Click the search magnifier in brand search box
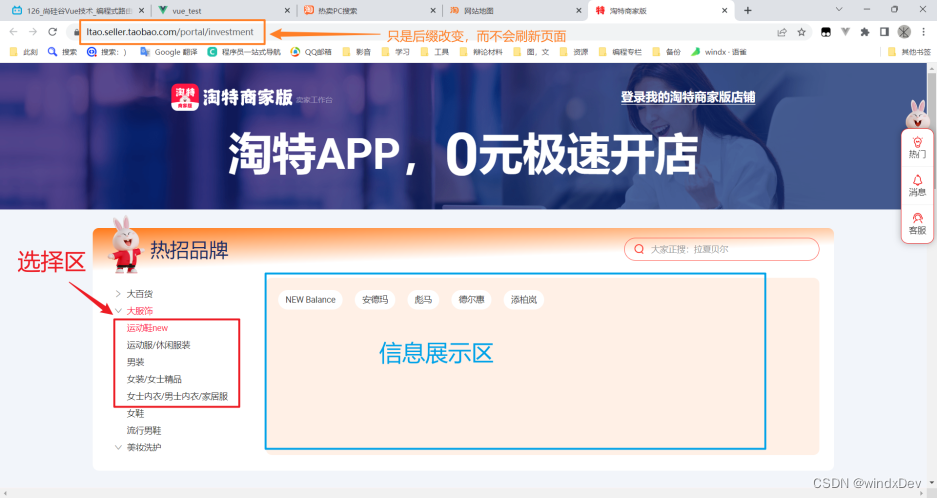Viewport: 937px width, 498px height. [x=639, y=249]
